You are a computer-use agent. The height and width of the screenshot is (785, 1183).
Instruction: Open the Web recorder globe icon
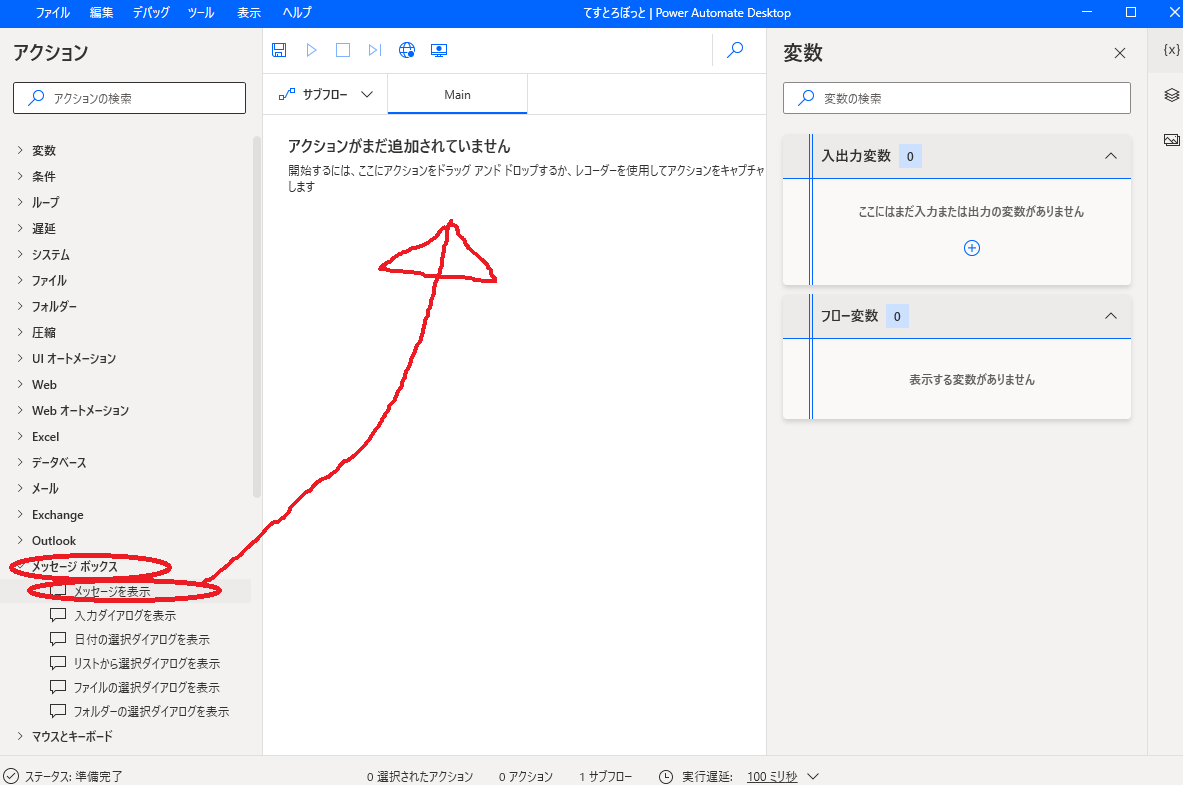(x=407, y=50)
